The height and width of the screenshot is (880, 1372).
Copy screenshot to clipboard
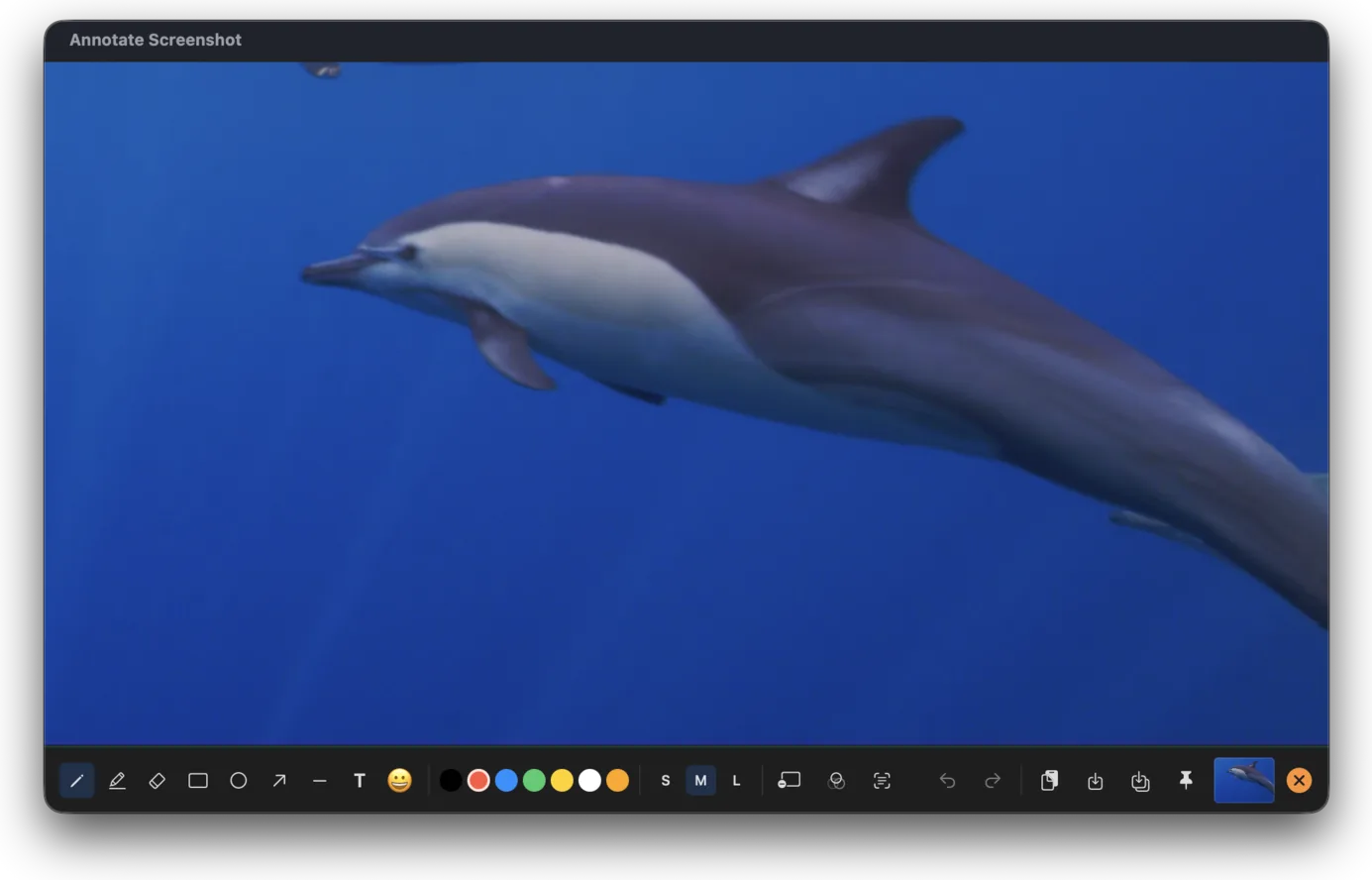(1049, 781)
